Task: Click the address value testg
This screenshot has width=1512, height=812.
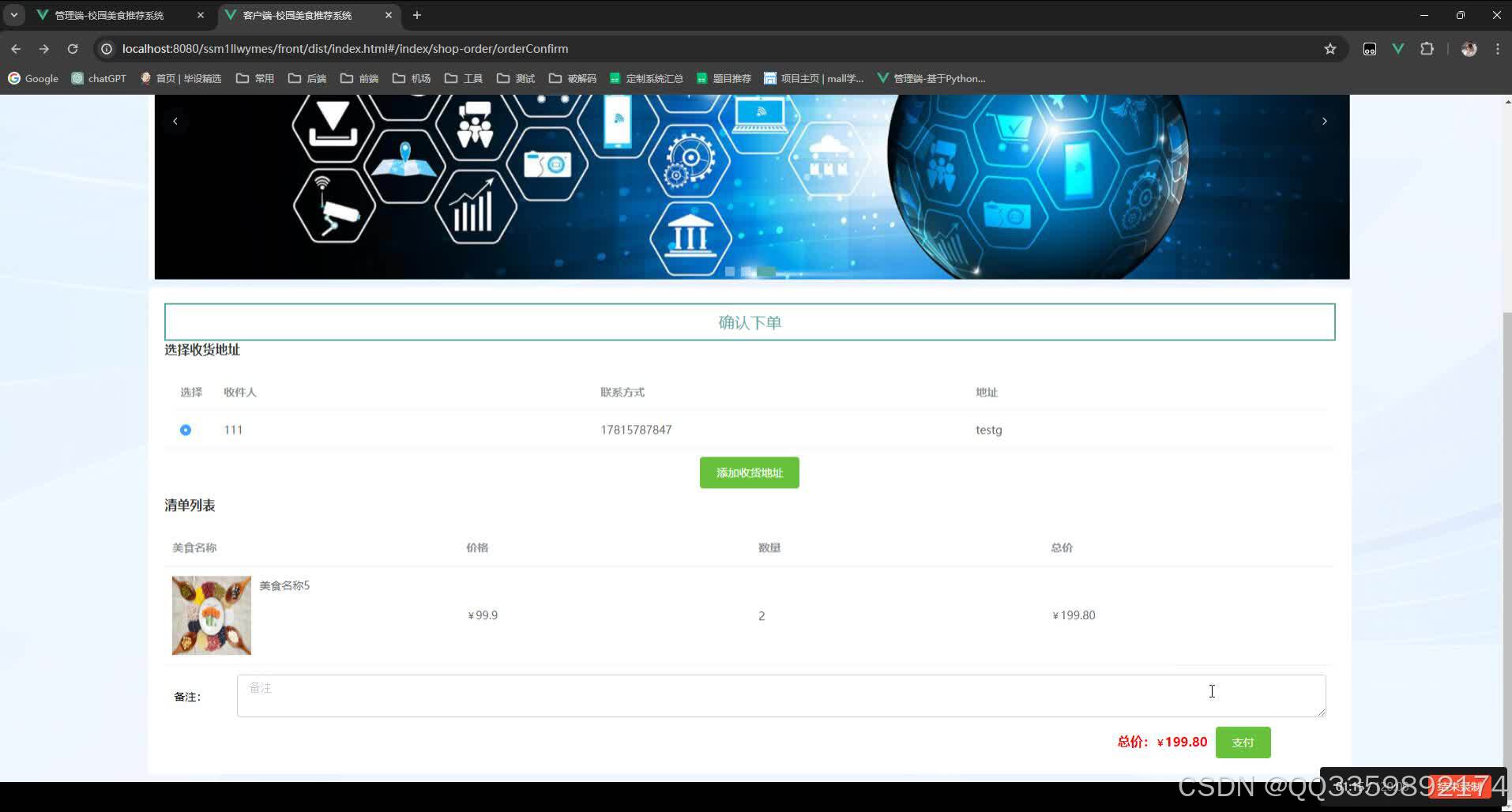Action: (x=989, y=430)
